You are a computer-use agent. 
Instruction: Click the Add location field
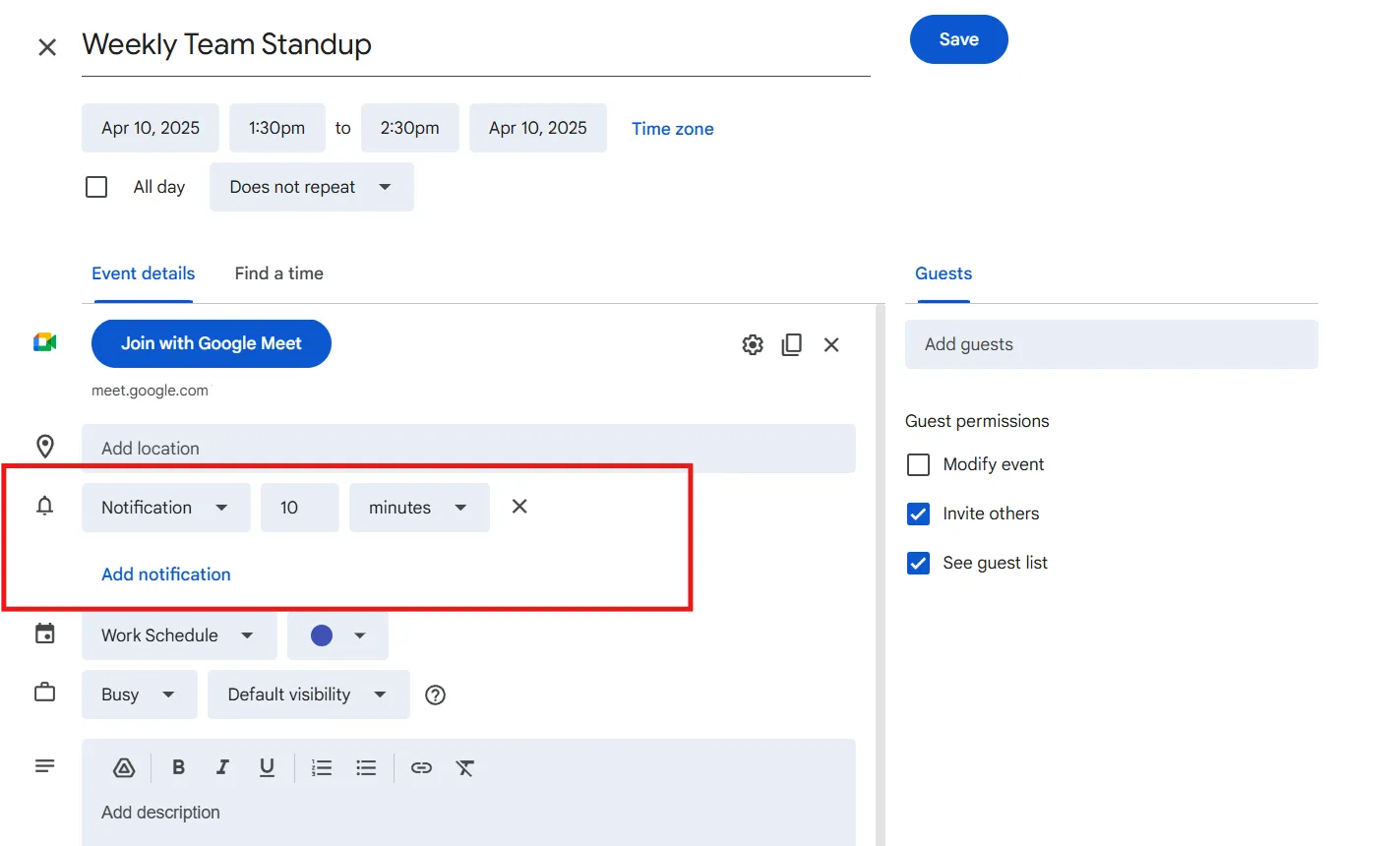(x=468, y=449)
